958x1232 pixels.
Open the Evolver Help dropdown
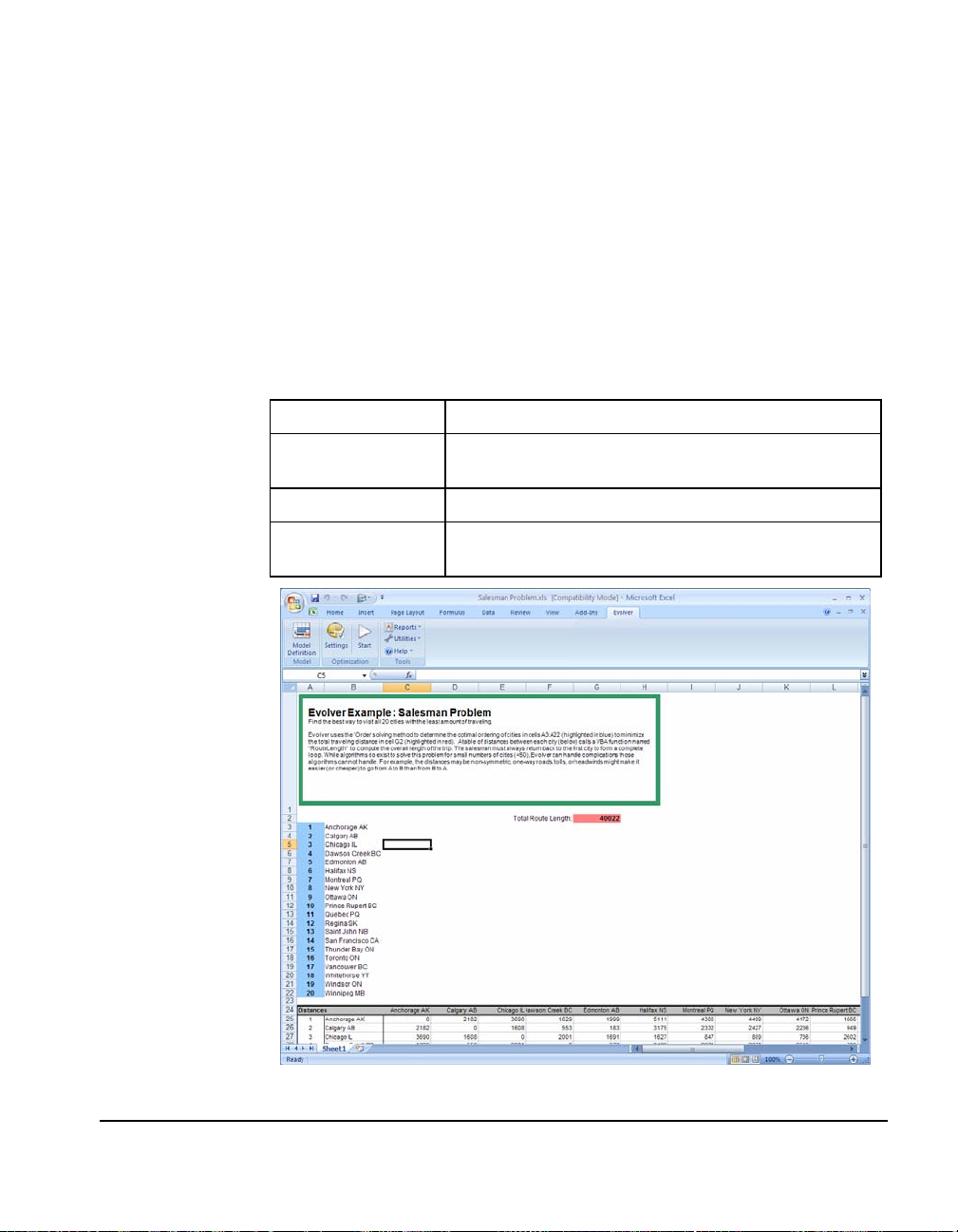(399, 651)
